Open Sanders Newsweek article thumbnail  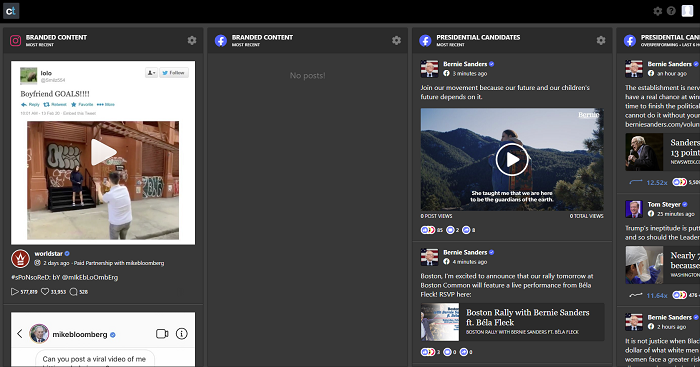pos(644,152)
